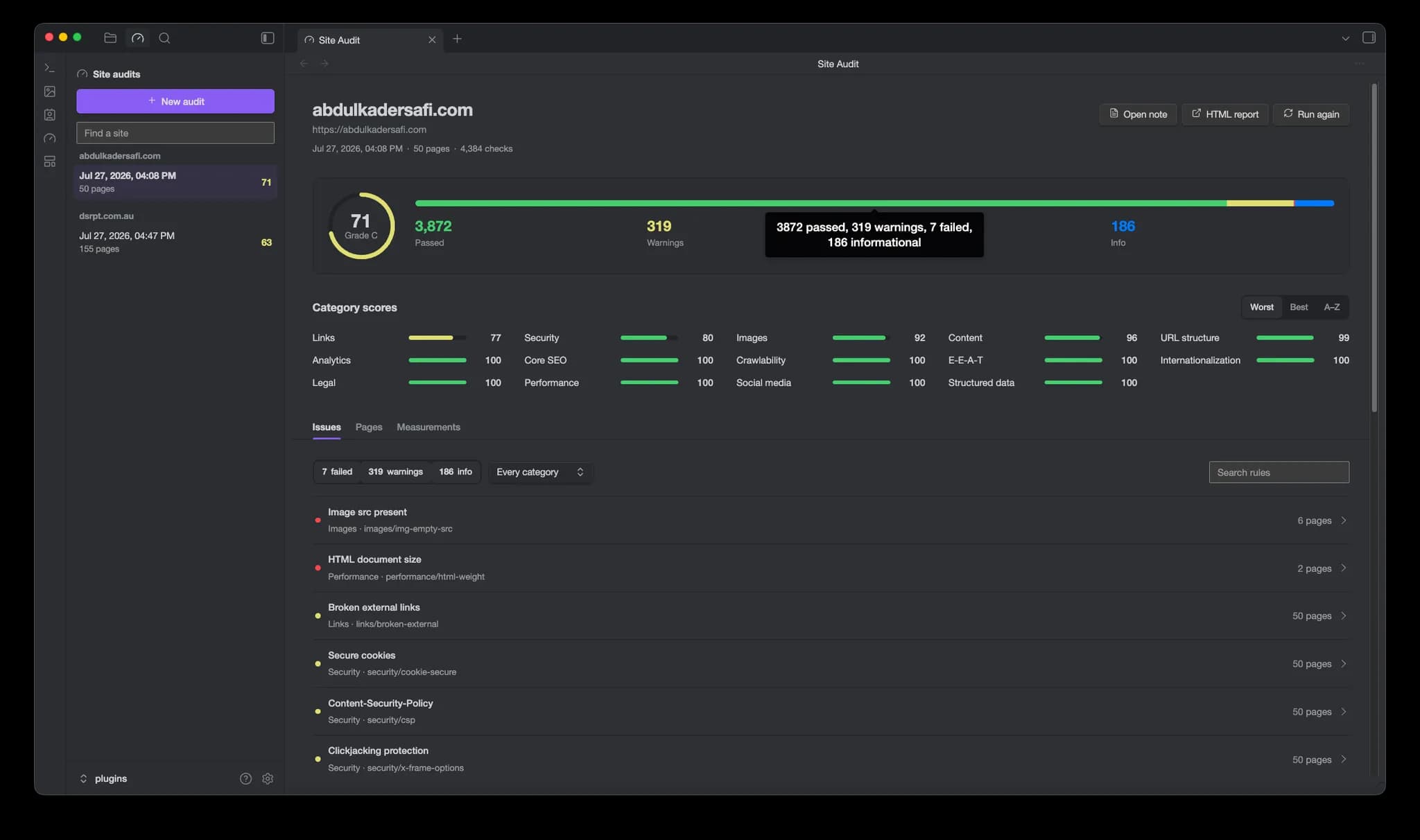Open the gauge ribbon icon in left strip

point(49,138)
